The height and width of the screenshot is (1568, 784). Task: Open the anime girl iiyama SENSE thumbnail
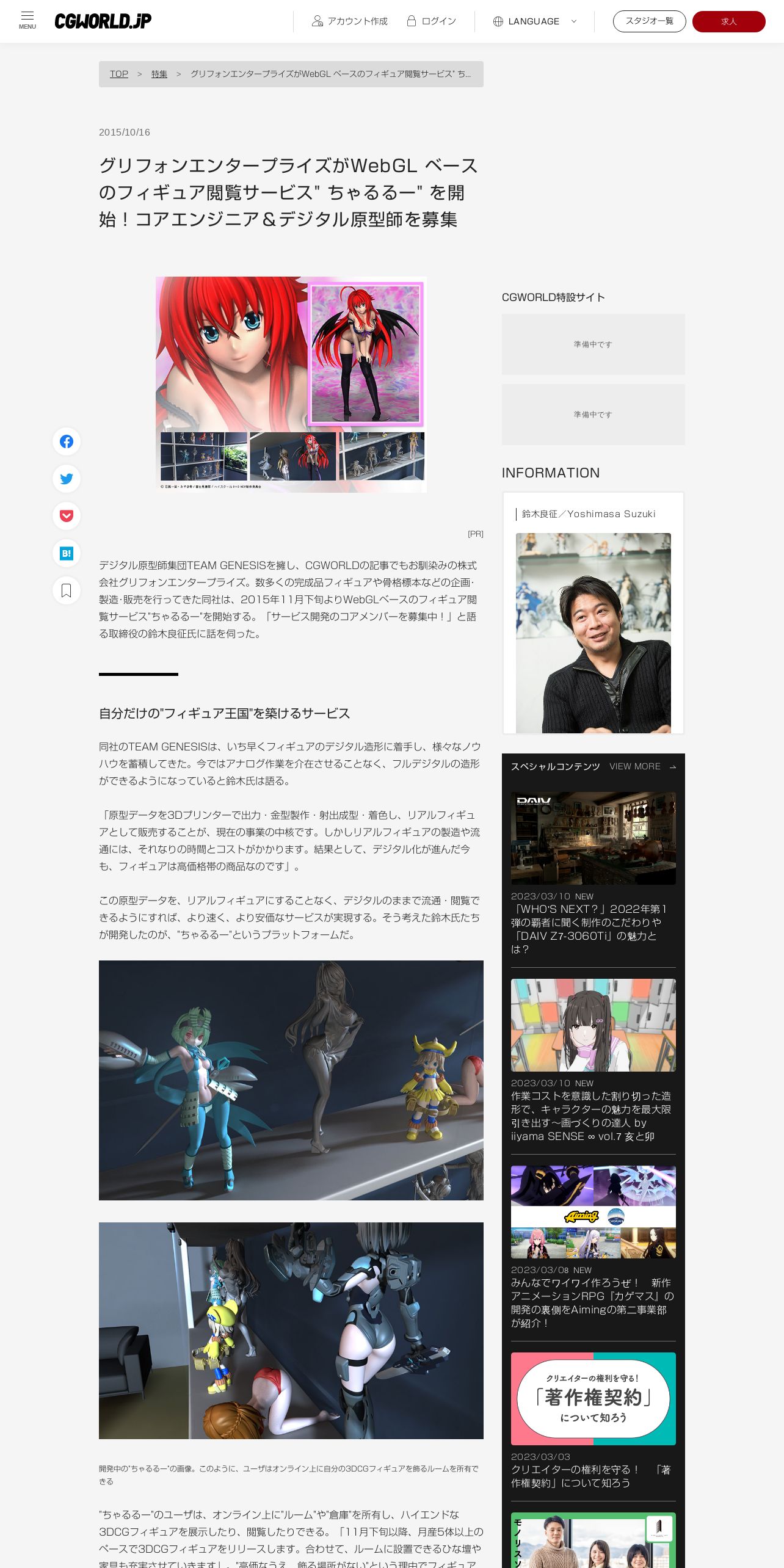coord(593,1025)
